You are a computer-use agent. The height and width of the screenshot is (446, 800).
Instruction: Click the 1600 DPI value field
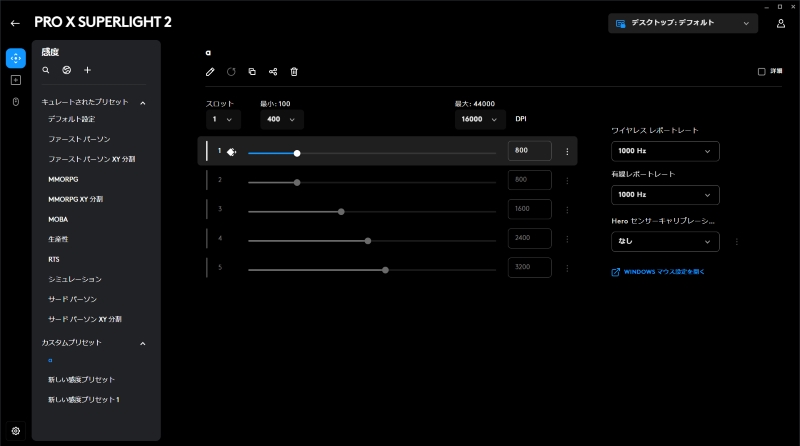tap(530, 209)
